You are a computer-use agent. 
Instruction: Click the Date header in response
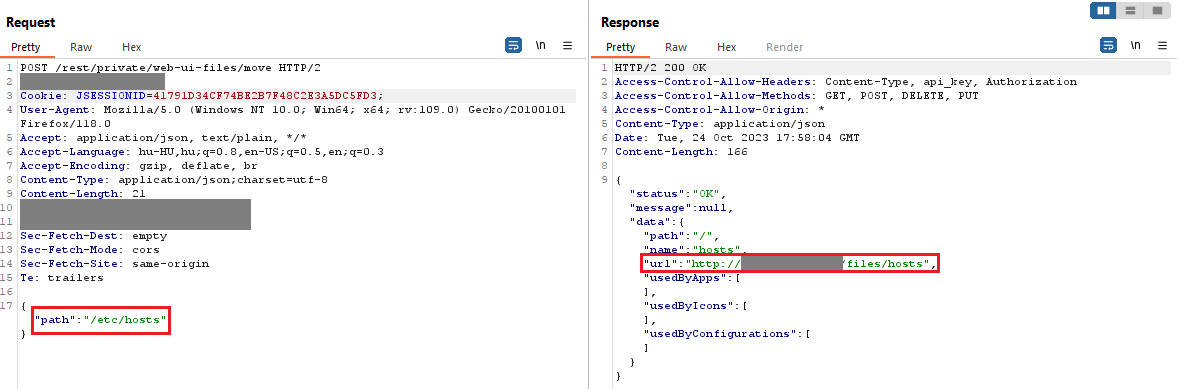(737, 138)
